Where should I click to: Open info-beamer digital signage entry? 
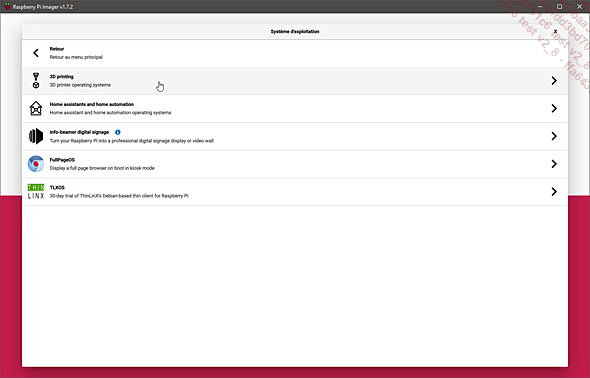click(x=295, y=136)
